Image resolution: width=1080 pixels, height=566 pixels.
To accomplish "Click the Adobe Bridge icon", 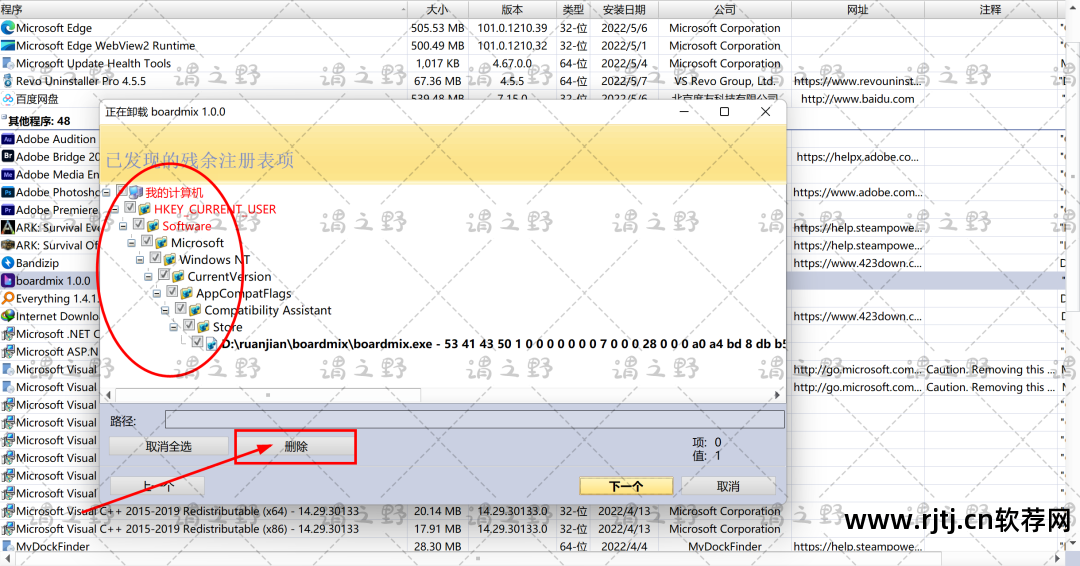I will [x=8, y=157].
